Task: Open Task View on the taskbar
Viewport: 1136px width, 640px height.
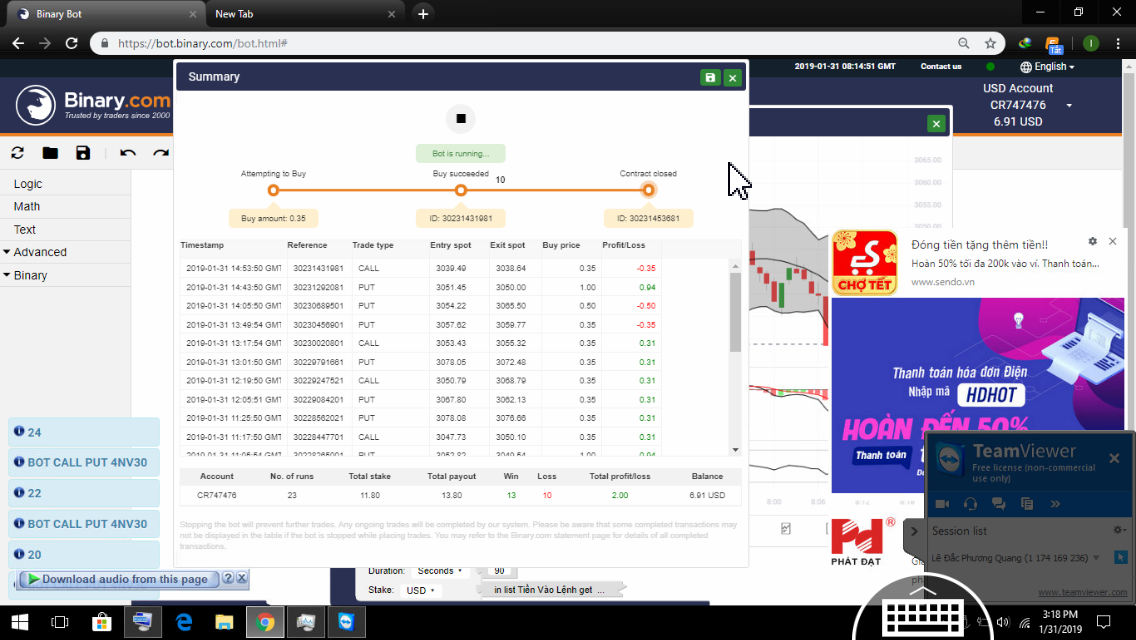Action: 59,623
